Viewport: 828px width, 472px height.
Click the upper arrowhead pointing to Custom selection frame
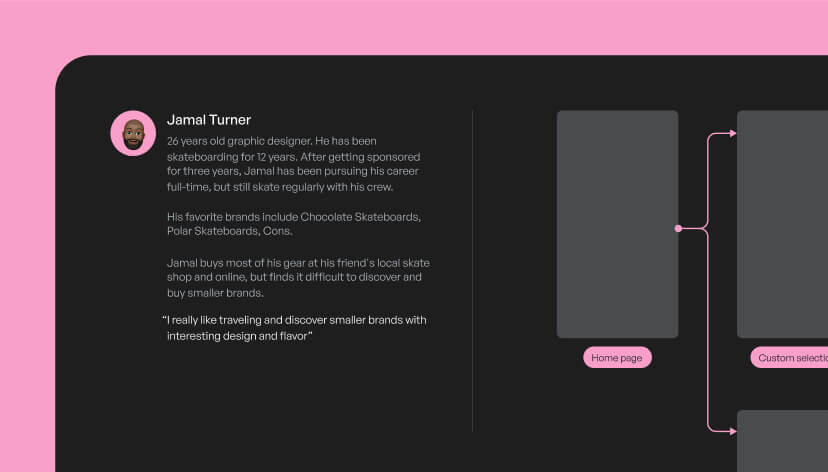[732, 133]
